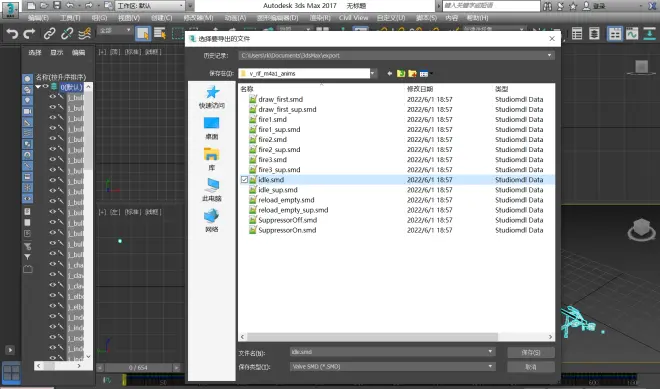
Task: Open the Valve SMD save type dropdown
Action: [490, 367]
